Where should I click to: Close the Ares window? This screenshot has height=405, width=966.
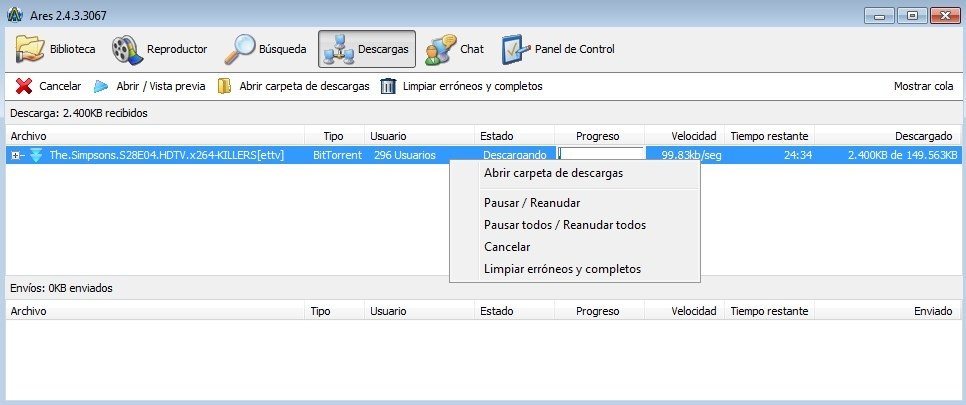point(944,16)
